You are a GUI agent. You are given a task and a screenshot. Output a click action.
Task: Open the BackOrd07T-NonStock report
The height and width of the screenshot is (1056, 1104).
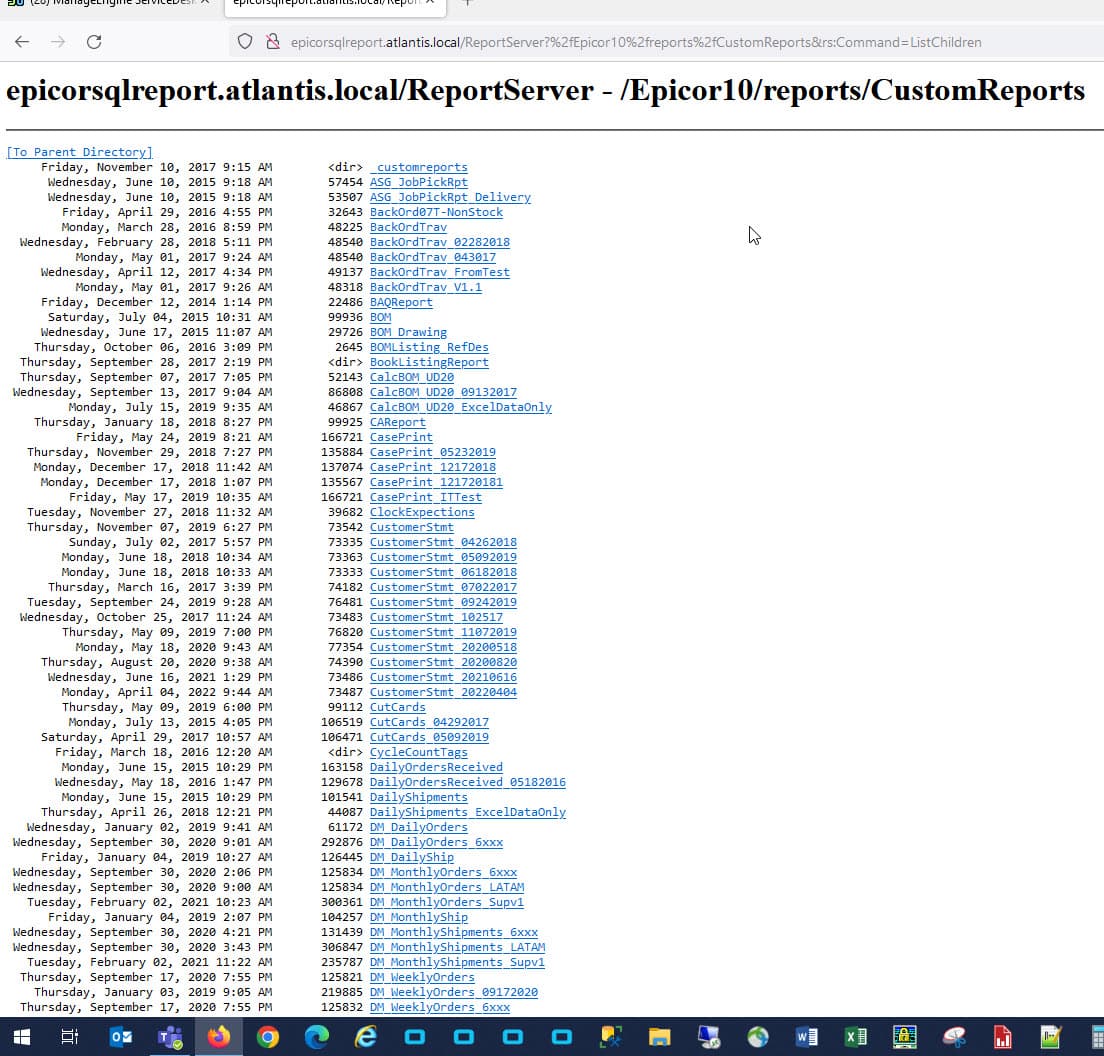pos(437,212)
